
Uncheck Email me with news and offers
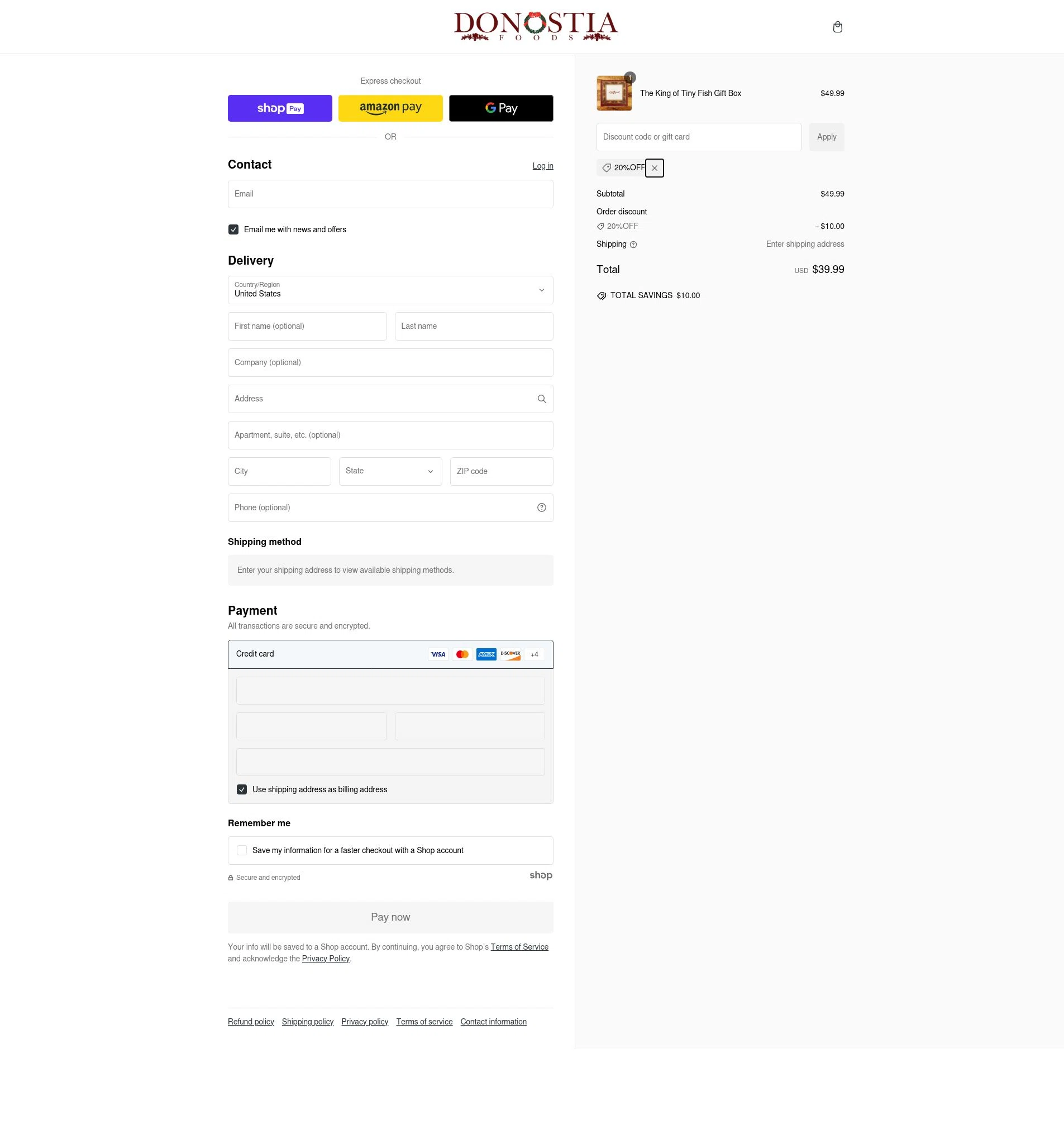coord(233,229)
